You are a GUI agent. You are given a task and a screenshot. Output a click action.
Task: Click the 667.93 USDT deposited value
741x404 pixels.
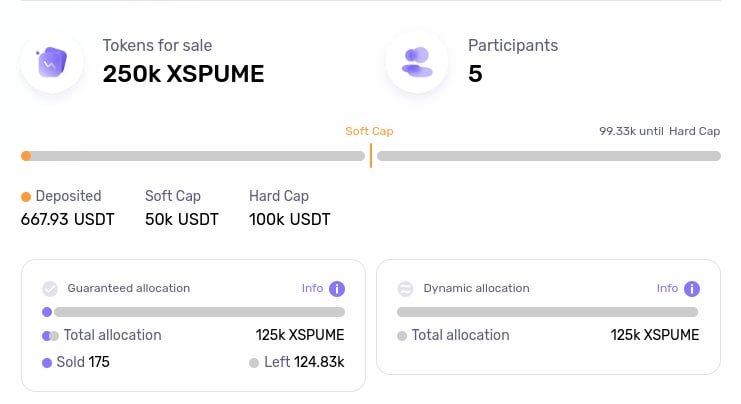[68, 219]
